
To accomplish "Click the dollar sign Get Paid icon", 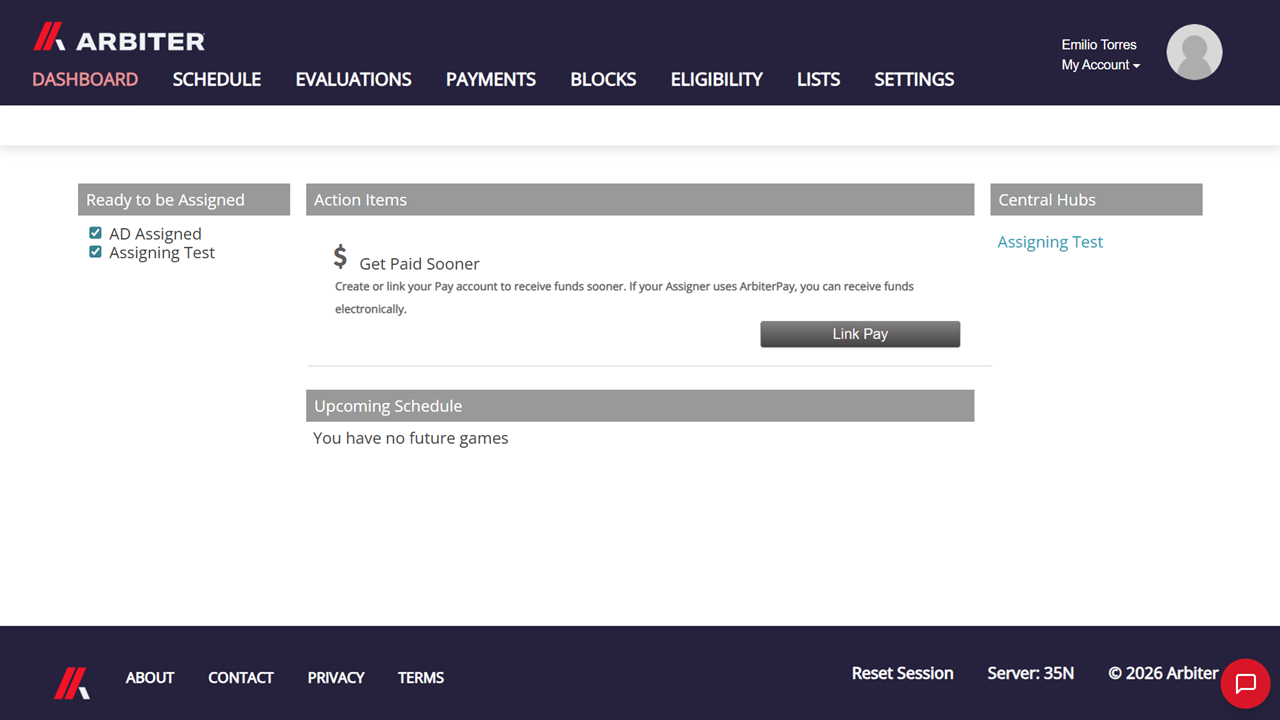I will tap(340, 257).
